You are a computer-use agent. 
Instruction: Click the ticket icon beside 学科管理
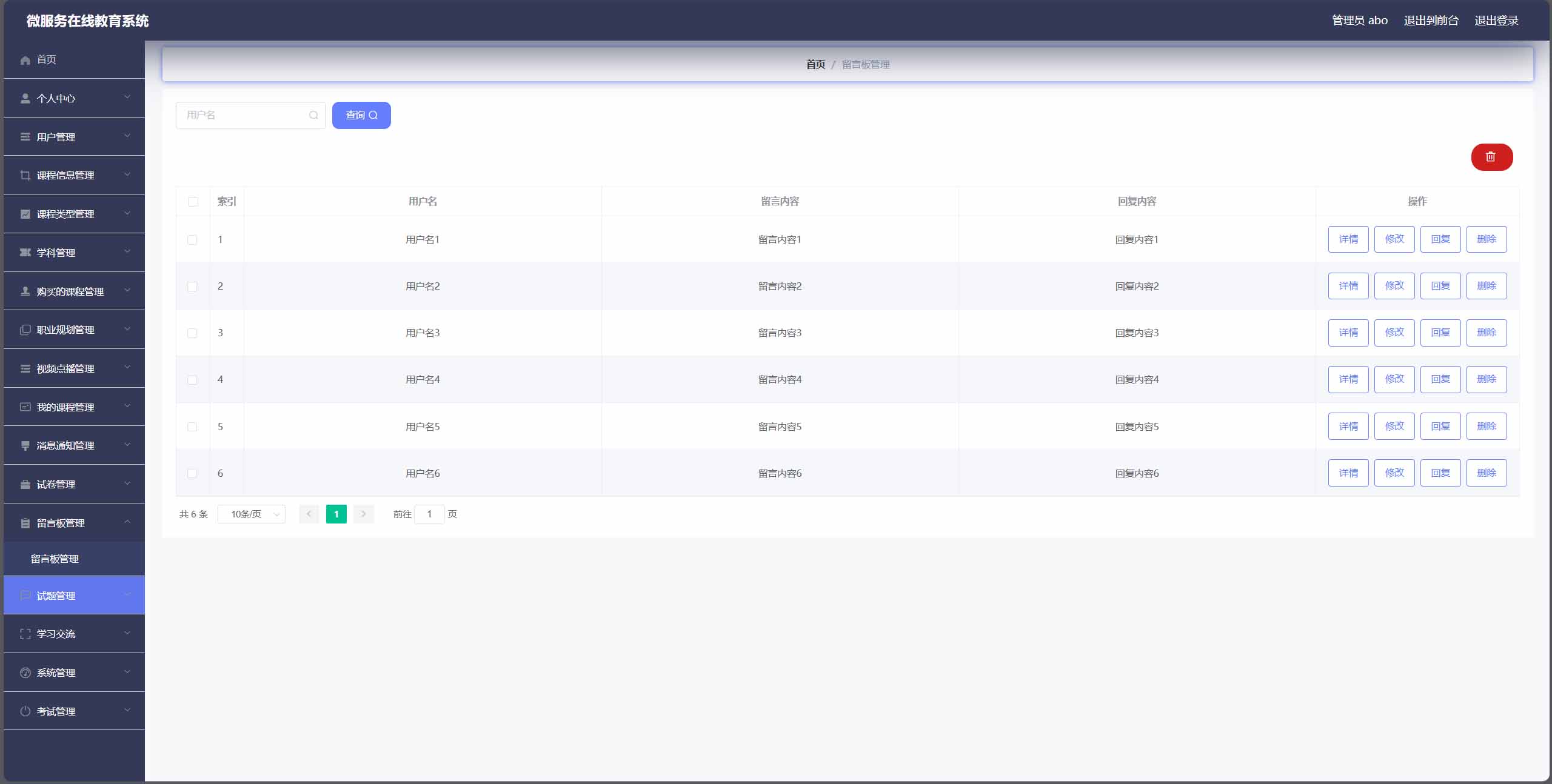tap(25, 253)
